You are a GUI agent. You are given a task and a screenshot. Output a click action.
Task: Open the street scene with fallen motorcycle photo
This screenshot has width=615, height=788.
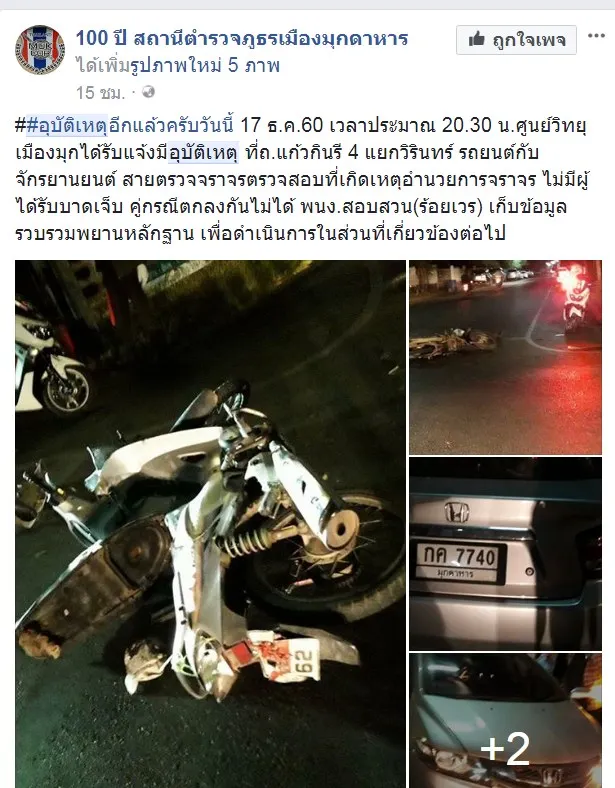(505, 357)
